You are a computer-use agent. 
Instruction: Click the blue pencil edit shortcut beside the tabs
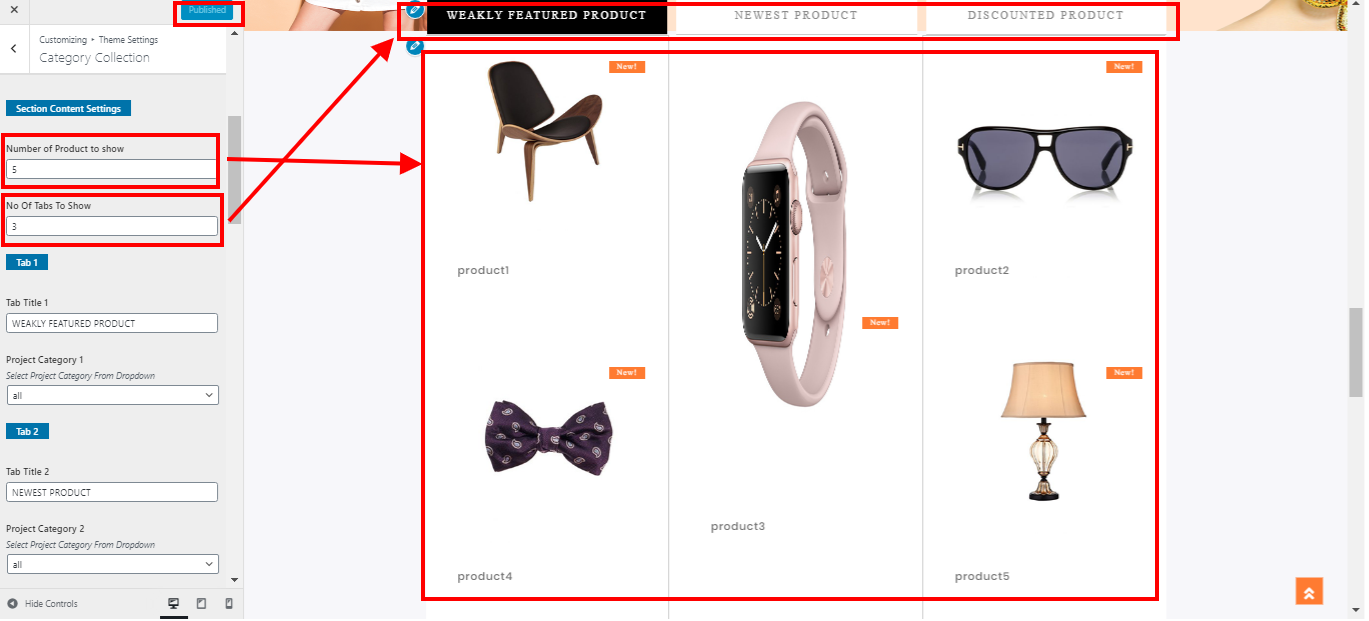(x=416, y=10)
